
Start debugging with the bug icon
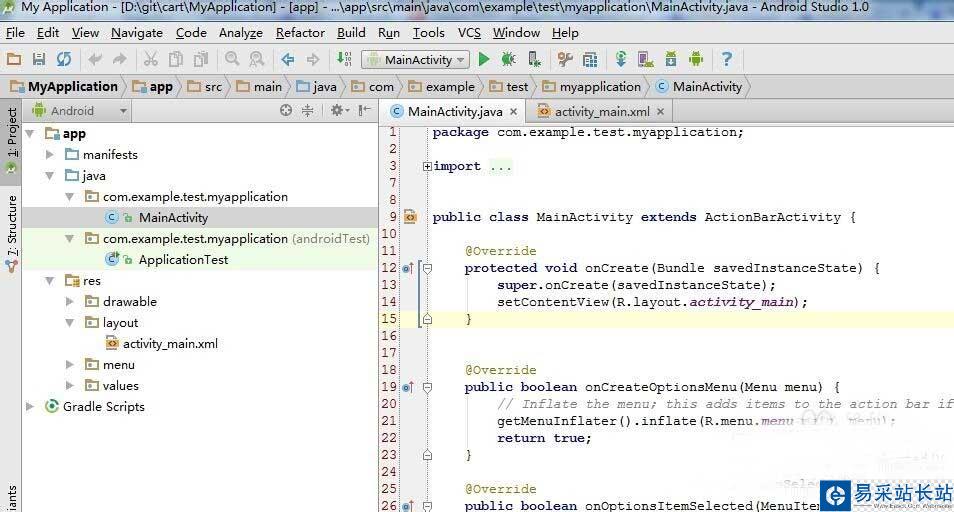click(x=509, y=59)
